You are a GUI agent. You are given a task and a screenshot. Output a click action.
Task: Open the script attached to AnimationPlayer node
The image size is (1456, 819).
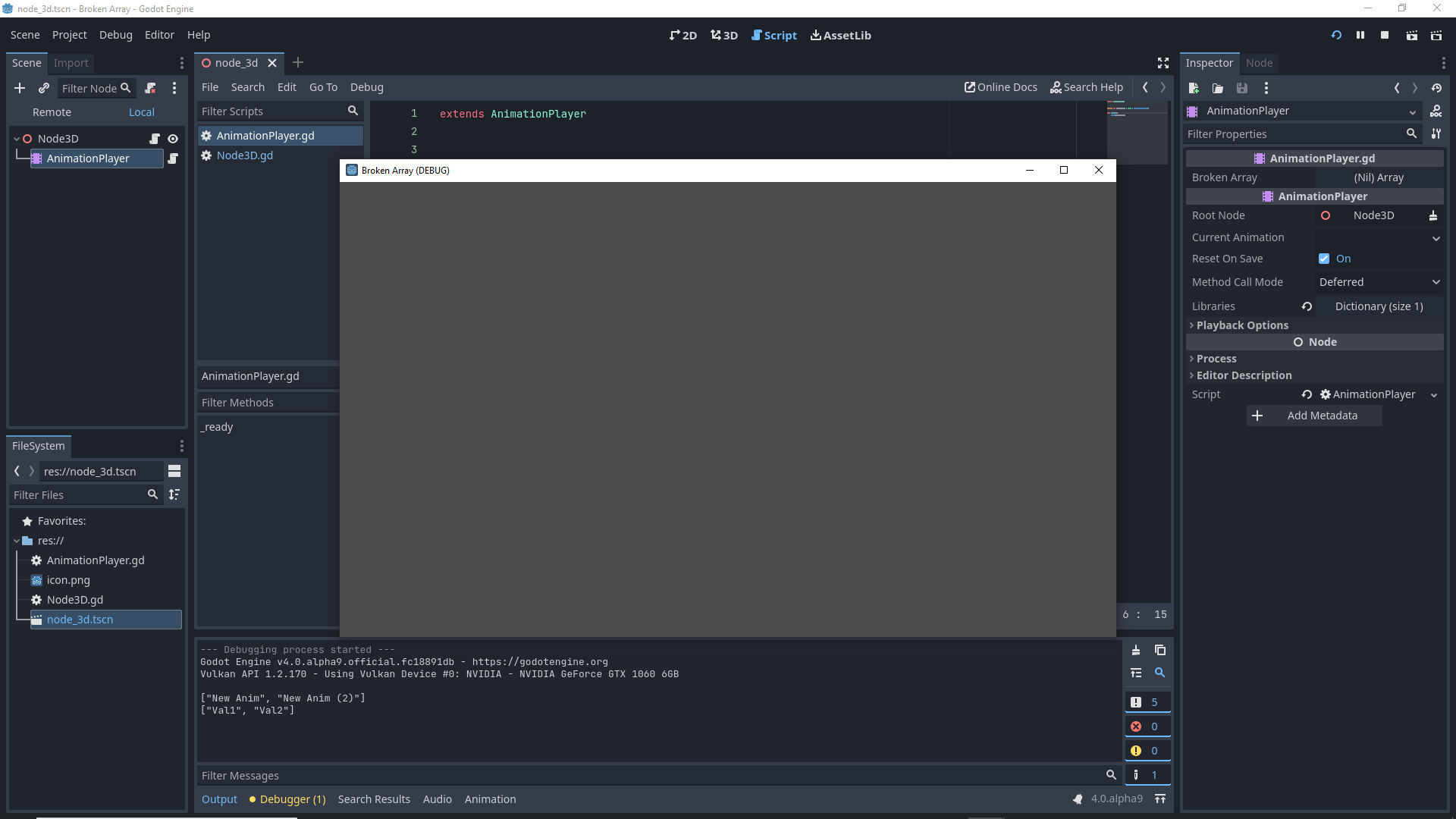173,158
